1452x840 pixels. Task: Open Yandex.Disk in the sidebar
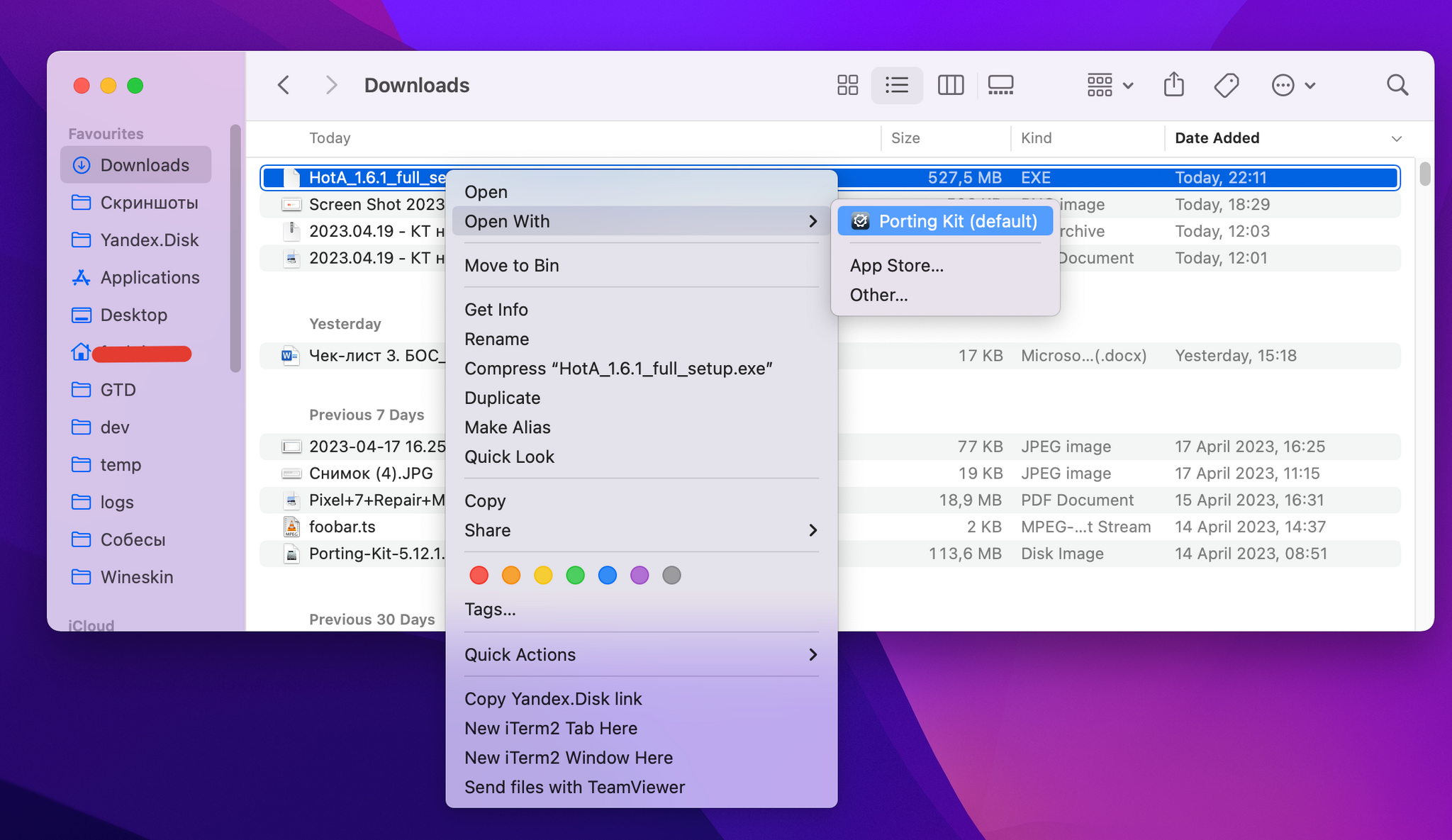click(x=136, y=240)
